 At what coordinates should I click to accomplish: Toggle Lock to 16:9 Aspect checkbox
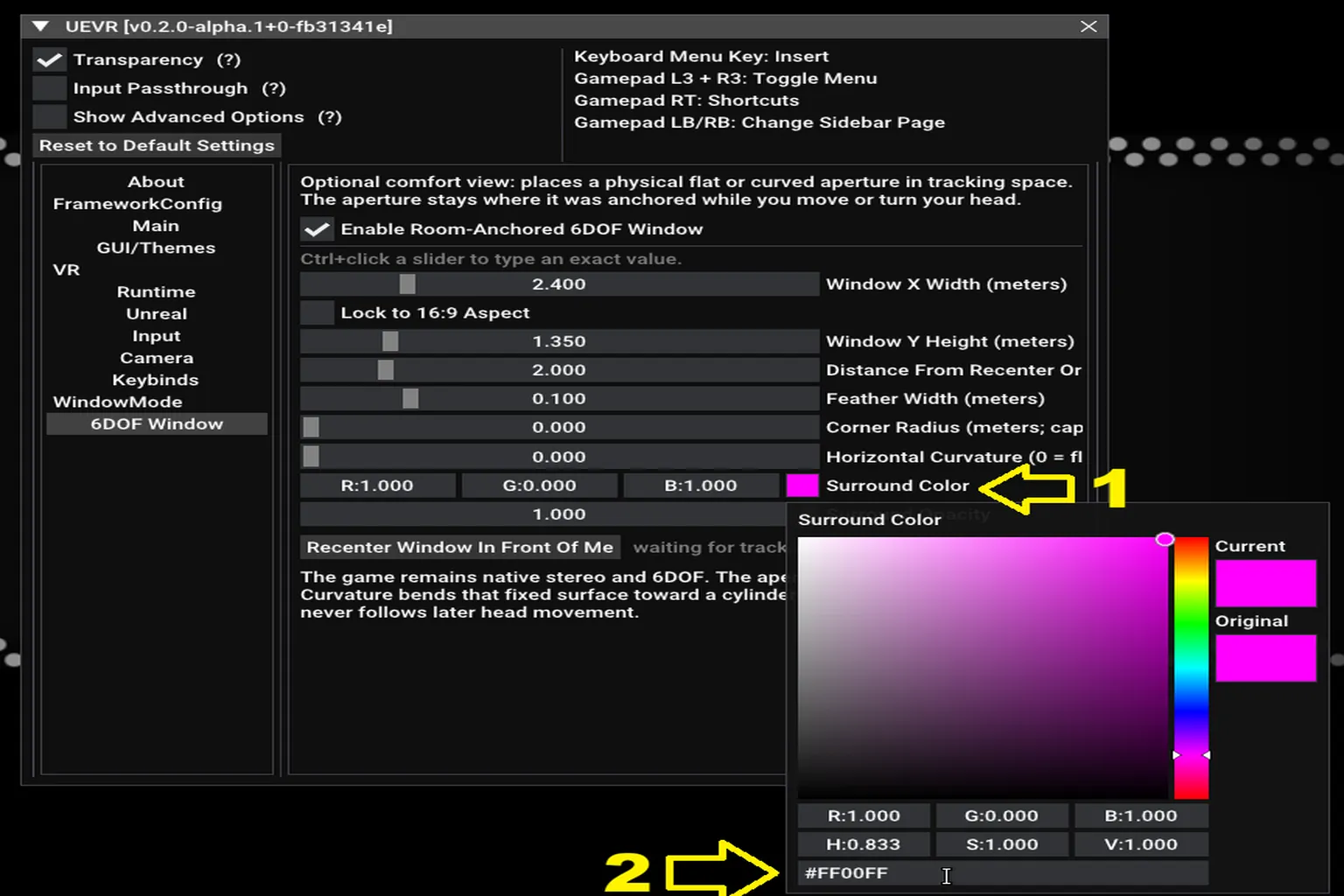point(317,312)
